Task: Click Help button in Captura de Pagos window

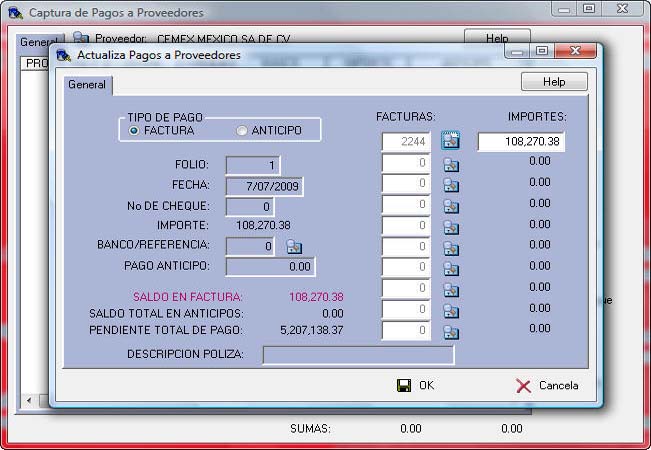Action: coord(497,37)
